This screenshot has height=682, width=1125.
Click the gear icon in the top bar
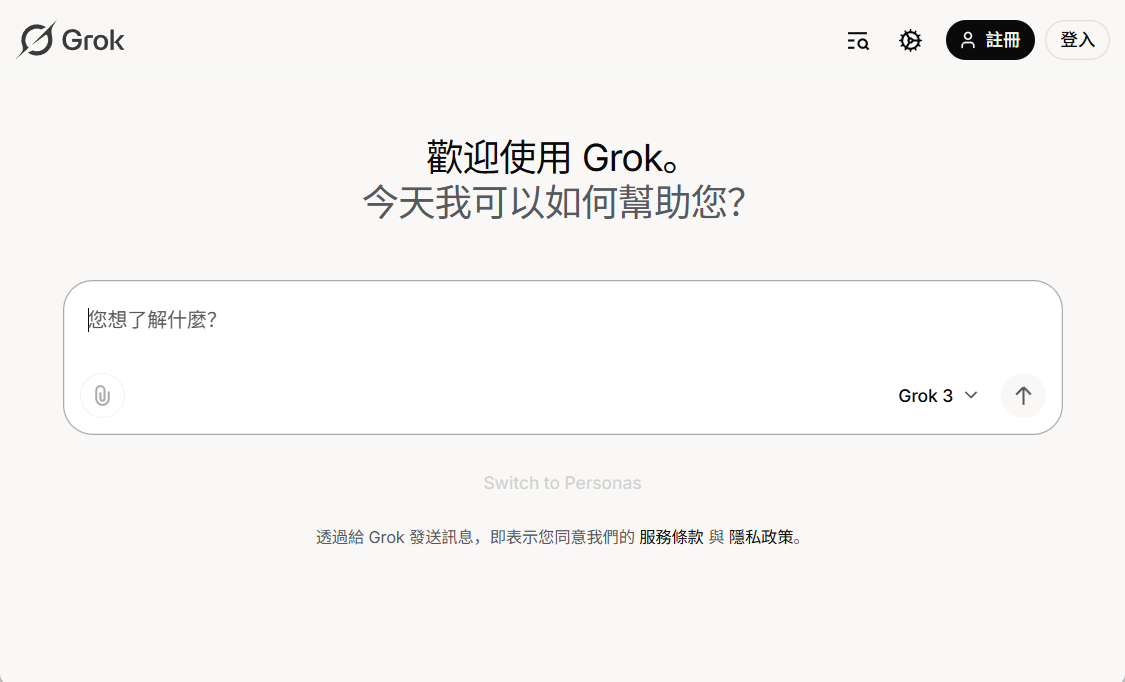910,40
